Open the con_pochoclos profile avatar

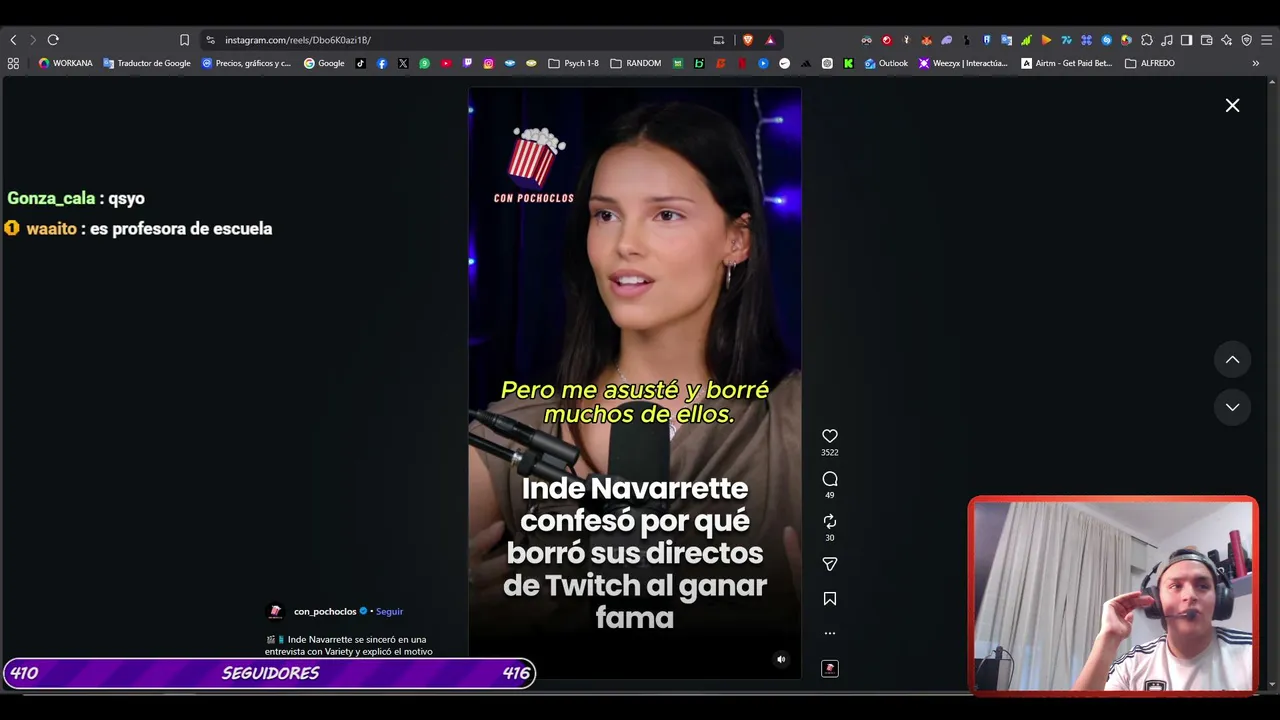276,611
